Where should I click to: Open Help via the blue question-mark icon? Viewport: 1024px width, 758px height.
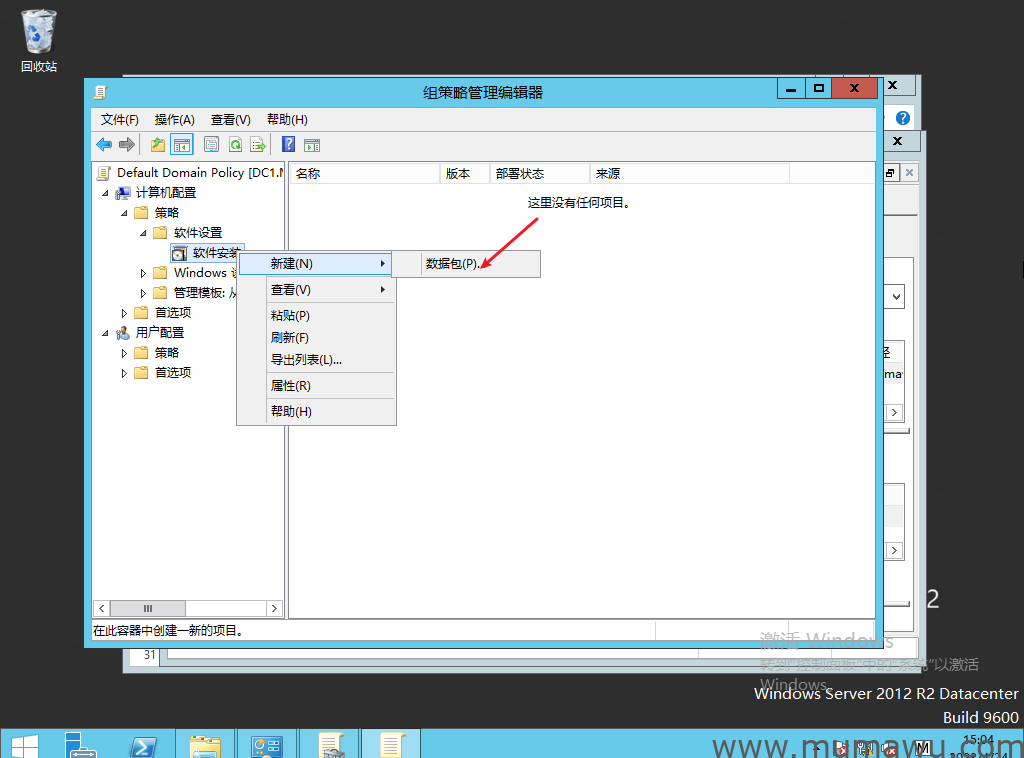[x=288, y=145]
